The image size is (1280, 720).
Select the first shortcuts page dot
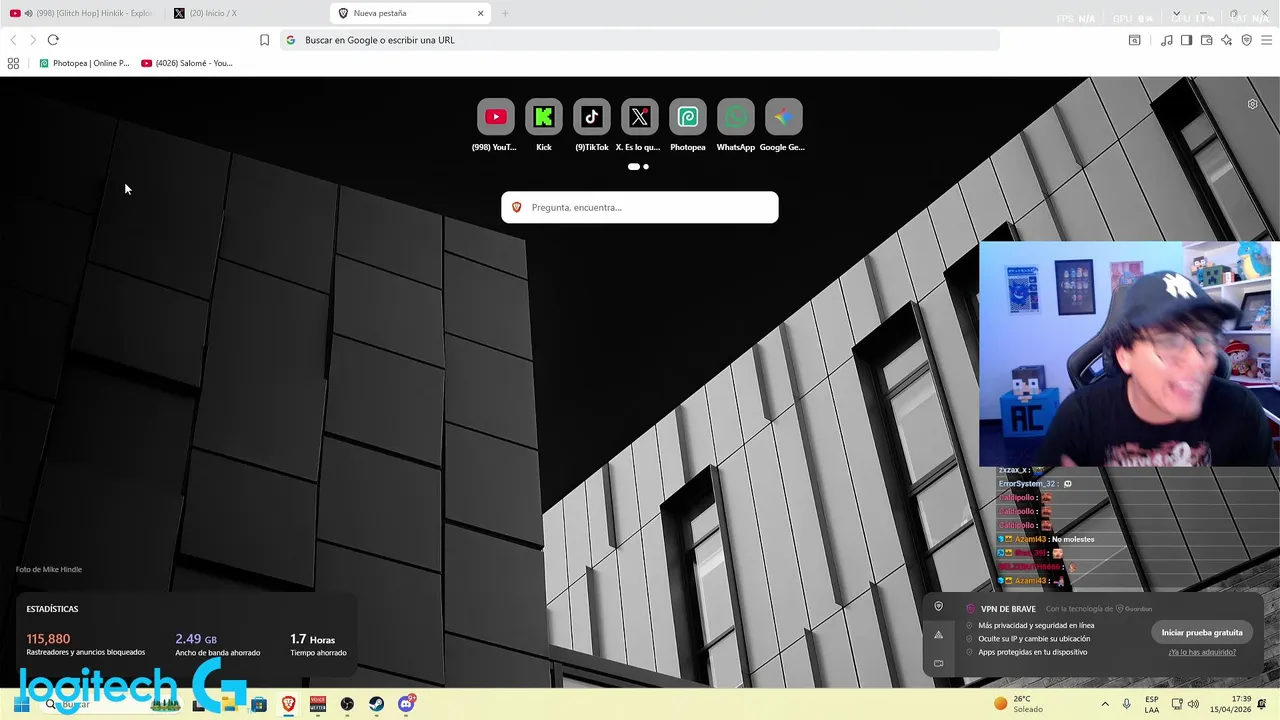point(633,167)
